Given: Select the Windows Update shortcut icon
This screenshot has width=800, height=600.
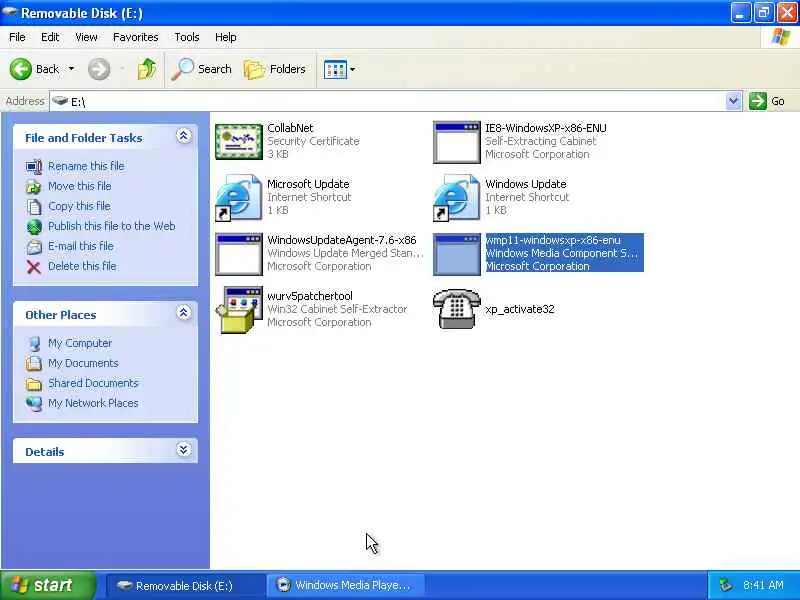Looking at the screenshot, I should tap(457, 198).
